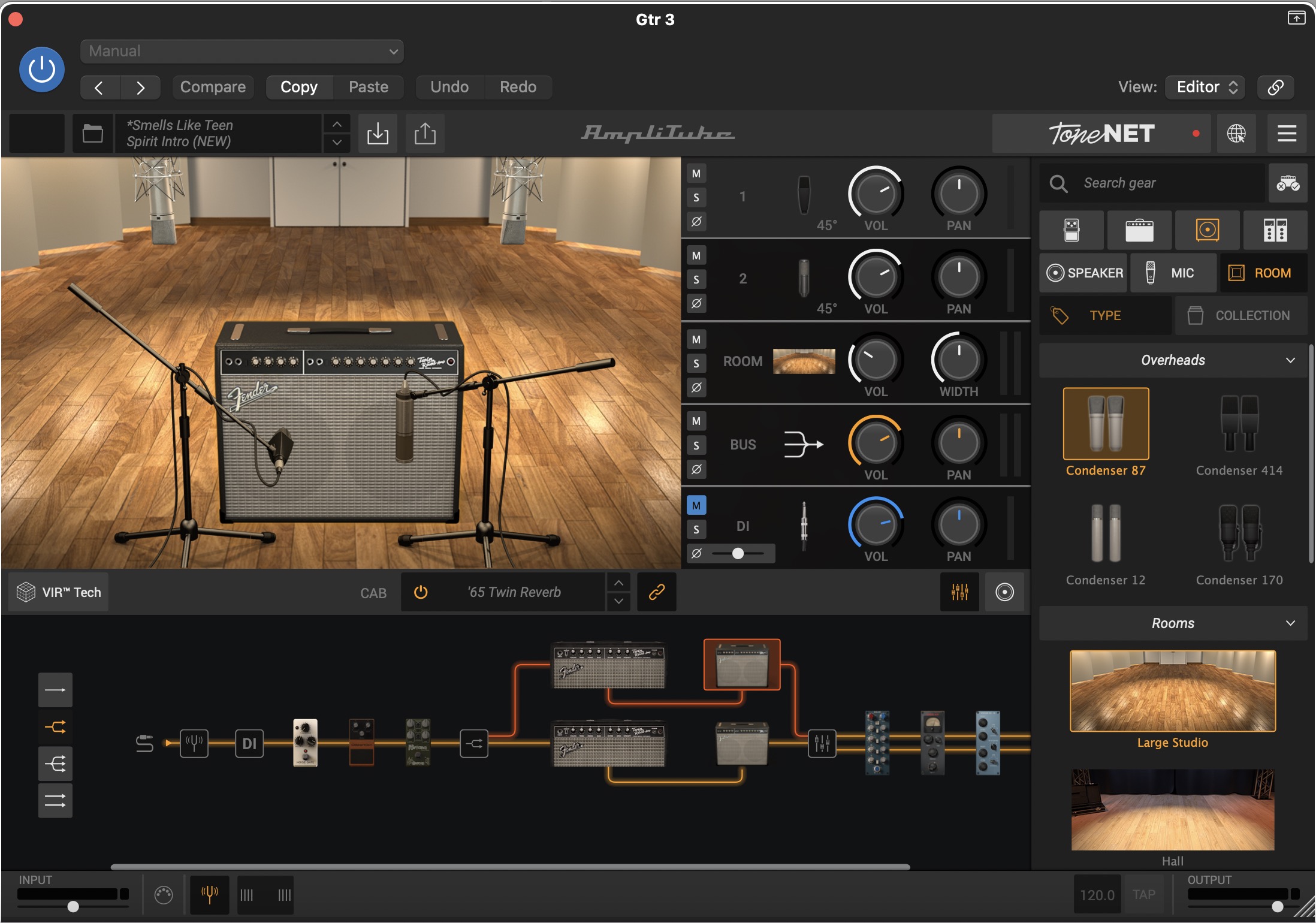Go to the previous setting arrow
The height and width of the screenshot is (923, 1316).
click(x=99, y=88)
